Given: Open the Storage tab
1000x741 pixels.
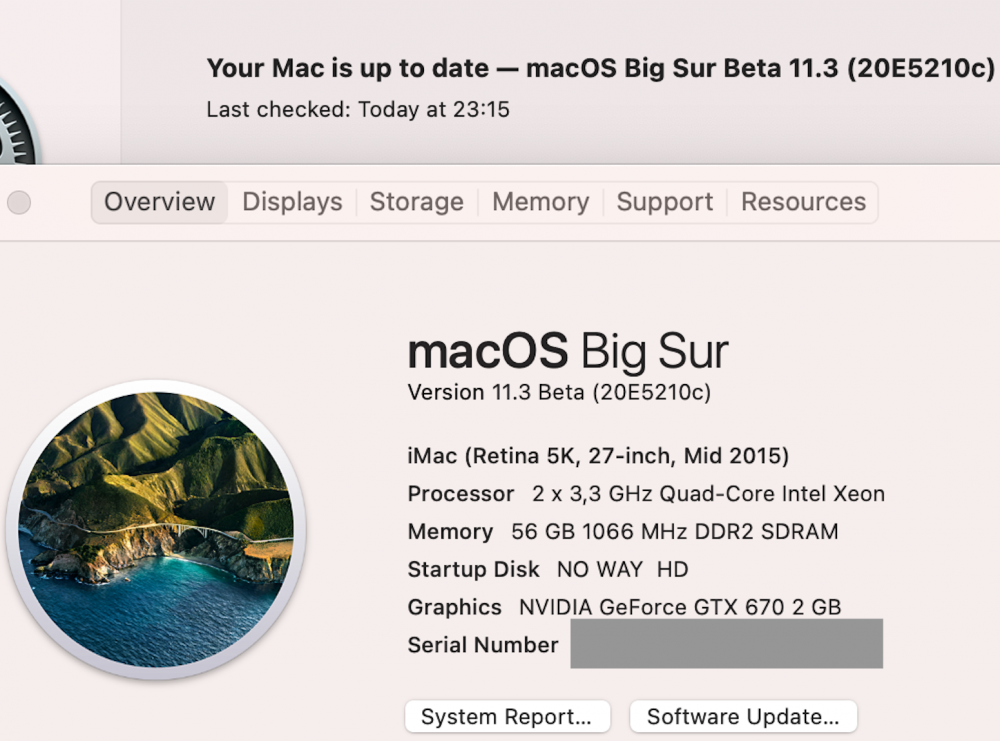Looking at the screenshot, I should coord(416,202).
